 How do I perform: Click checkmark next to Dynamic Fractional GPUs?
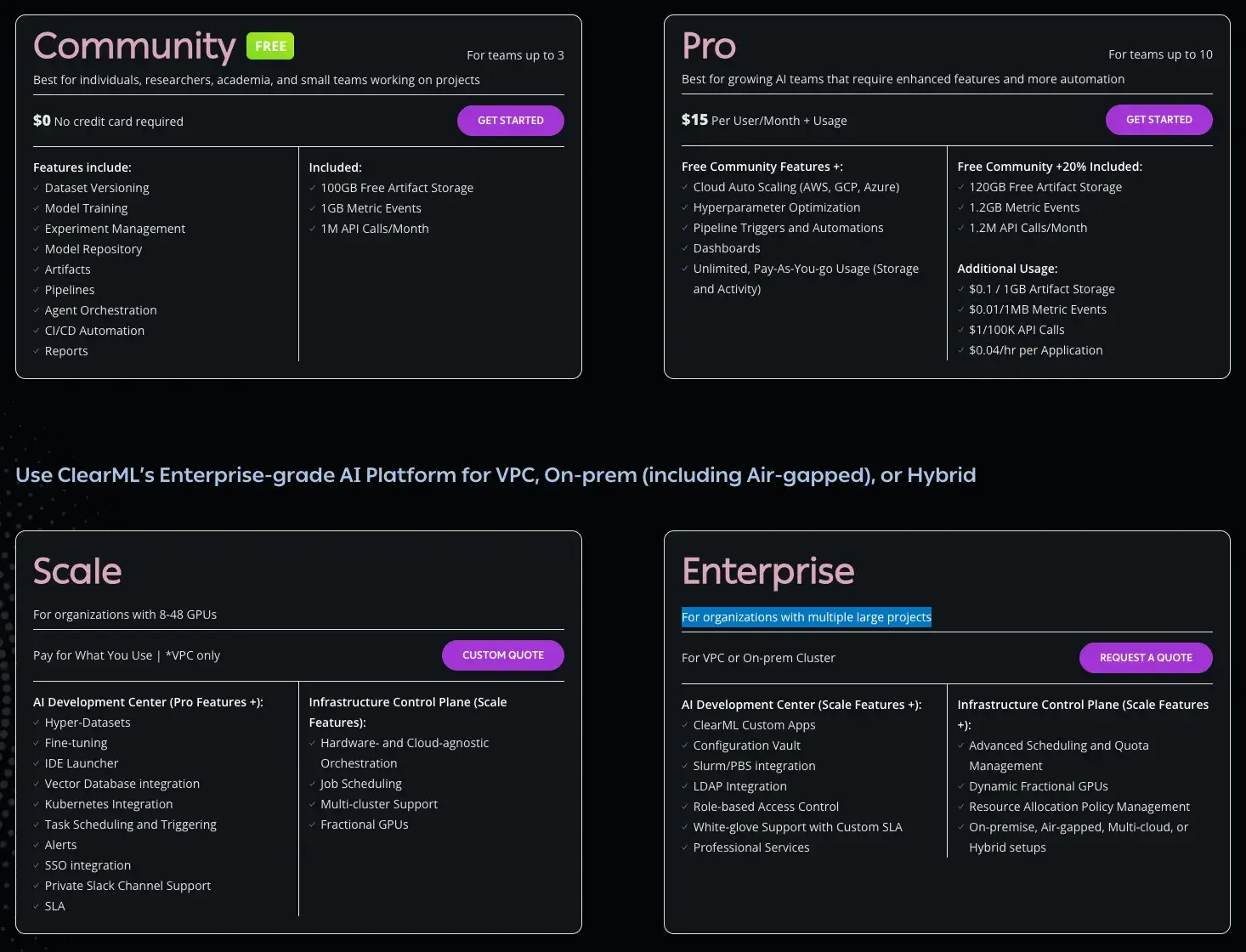pos(961,786)
